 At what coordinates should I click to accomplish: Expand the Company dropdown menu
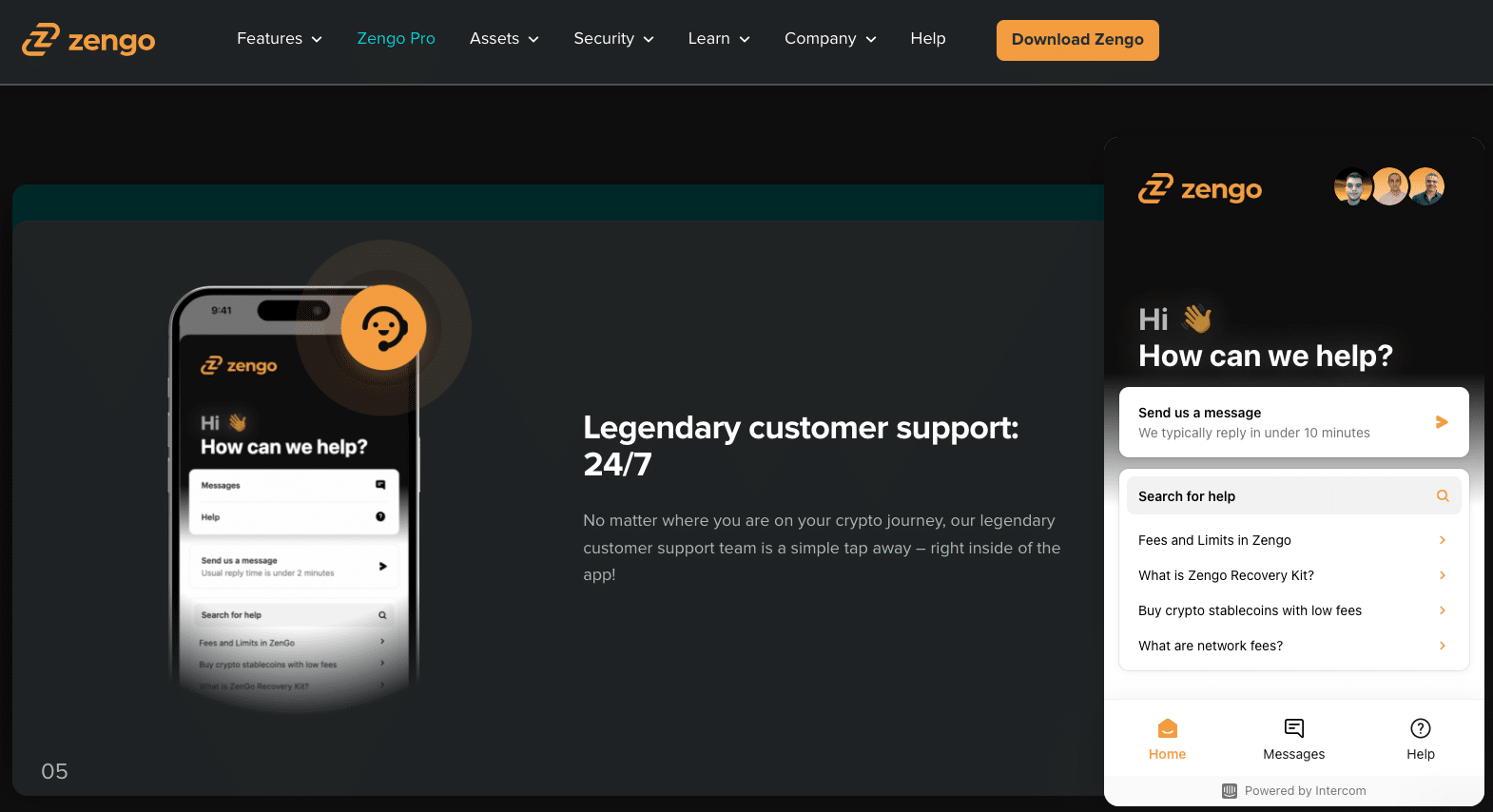tap(830, 39)
